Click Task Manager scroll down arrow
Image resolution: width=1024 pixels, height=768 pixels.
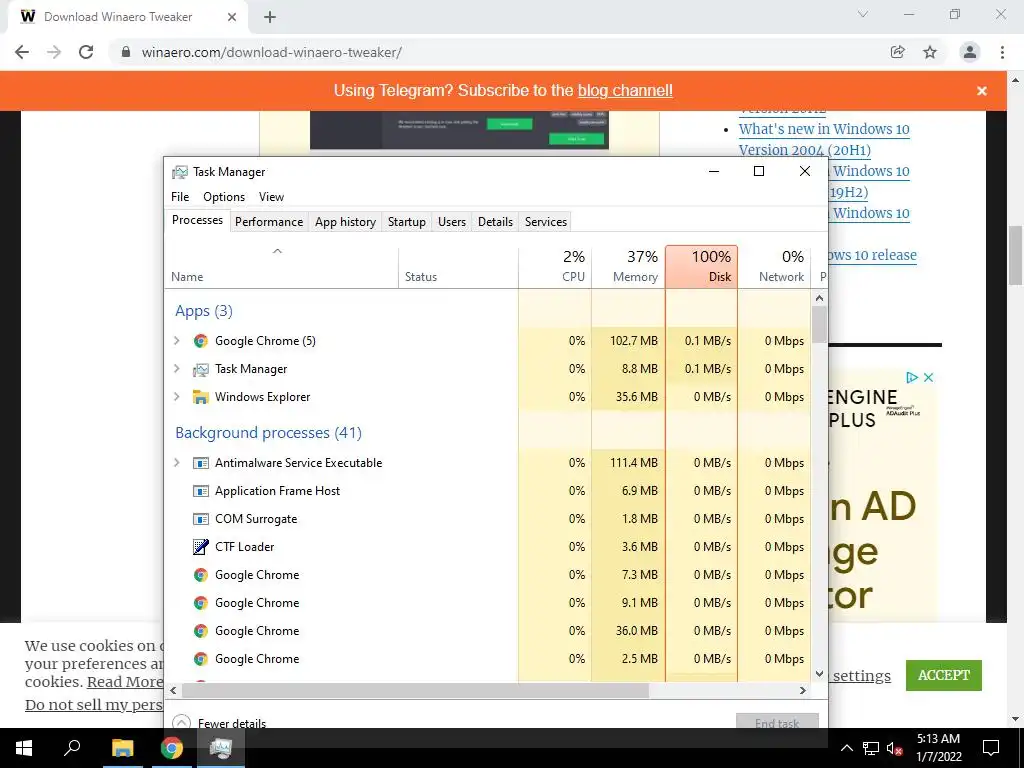pos(819,674)
